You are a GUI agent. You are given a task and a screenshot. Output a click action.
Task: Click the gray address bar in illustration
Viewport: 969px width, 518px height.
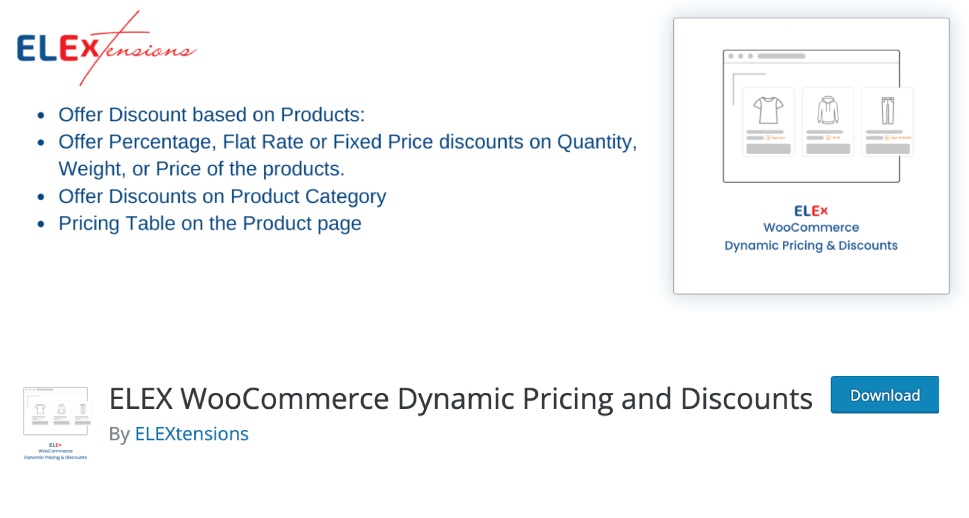(781, 56)
